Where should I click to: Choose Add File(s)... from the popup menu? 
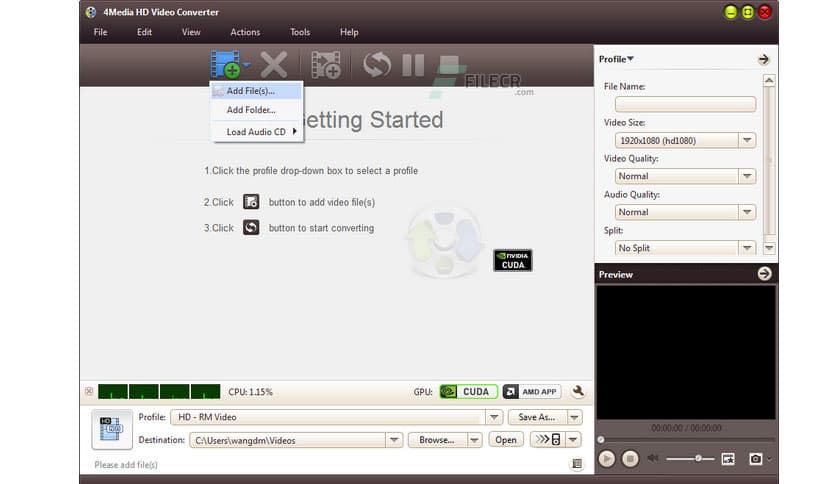(x=257, y=91)
